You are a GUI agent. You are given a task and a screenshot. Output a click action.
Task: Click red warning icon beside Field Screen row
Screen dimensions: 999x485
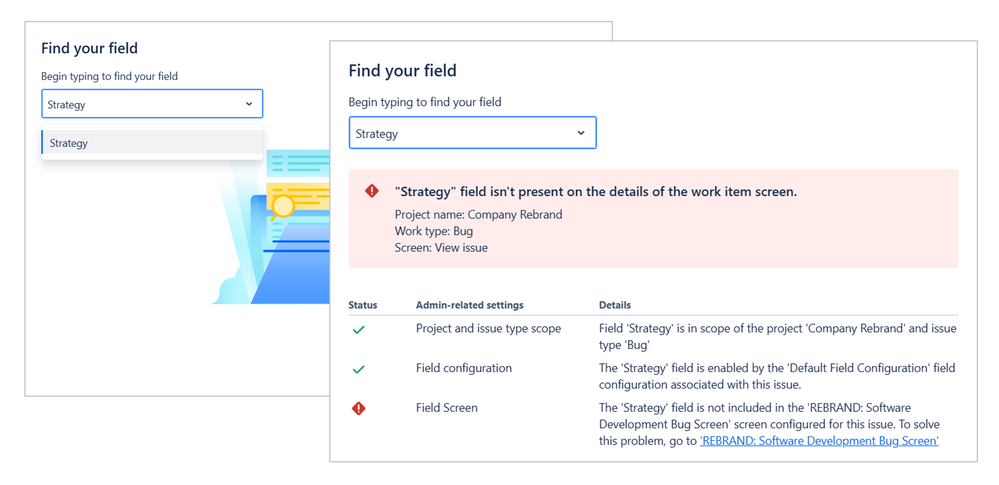358,408
